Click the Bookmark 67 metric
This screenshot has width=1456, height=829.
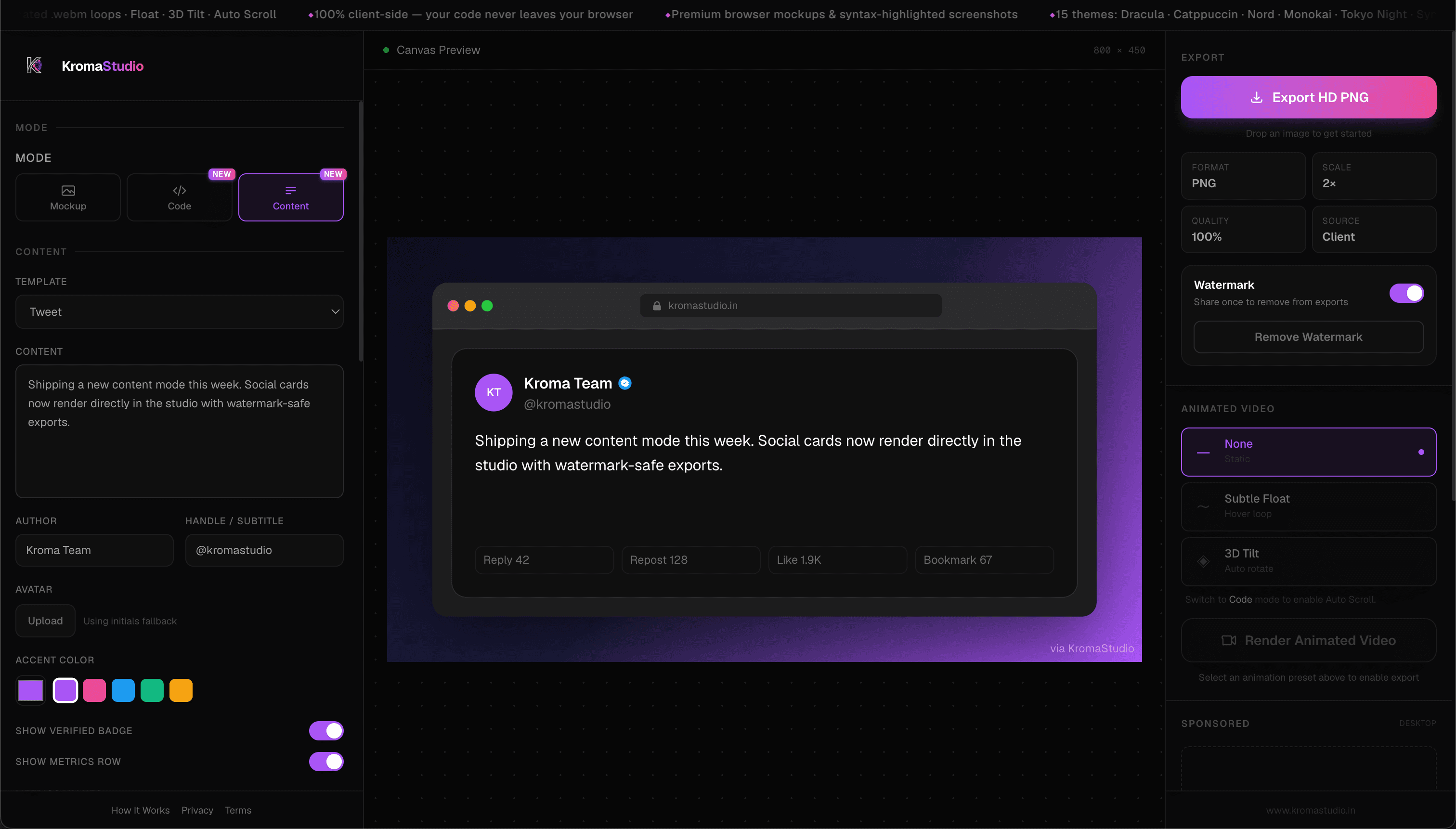[x=984, y=560]
